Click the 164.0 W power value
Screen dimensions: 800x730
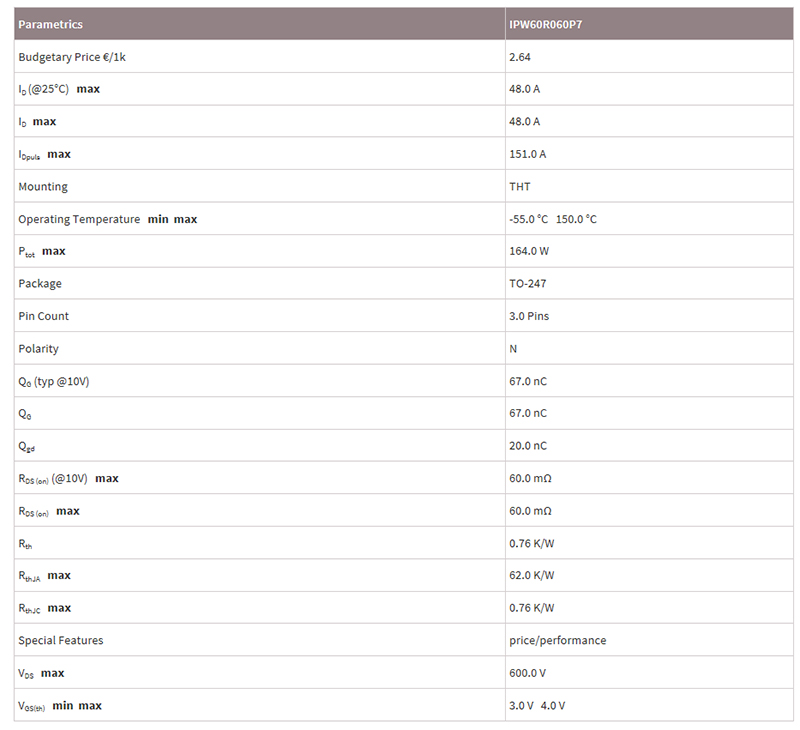click(x=529, y=251)
